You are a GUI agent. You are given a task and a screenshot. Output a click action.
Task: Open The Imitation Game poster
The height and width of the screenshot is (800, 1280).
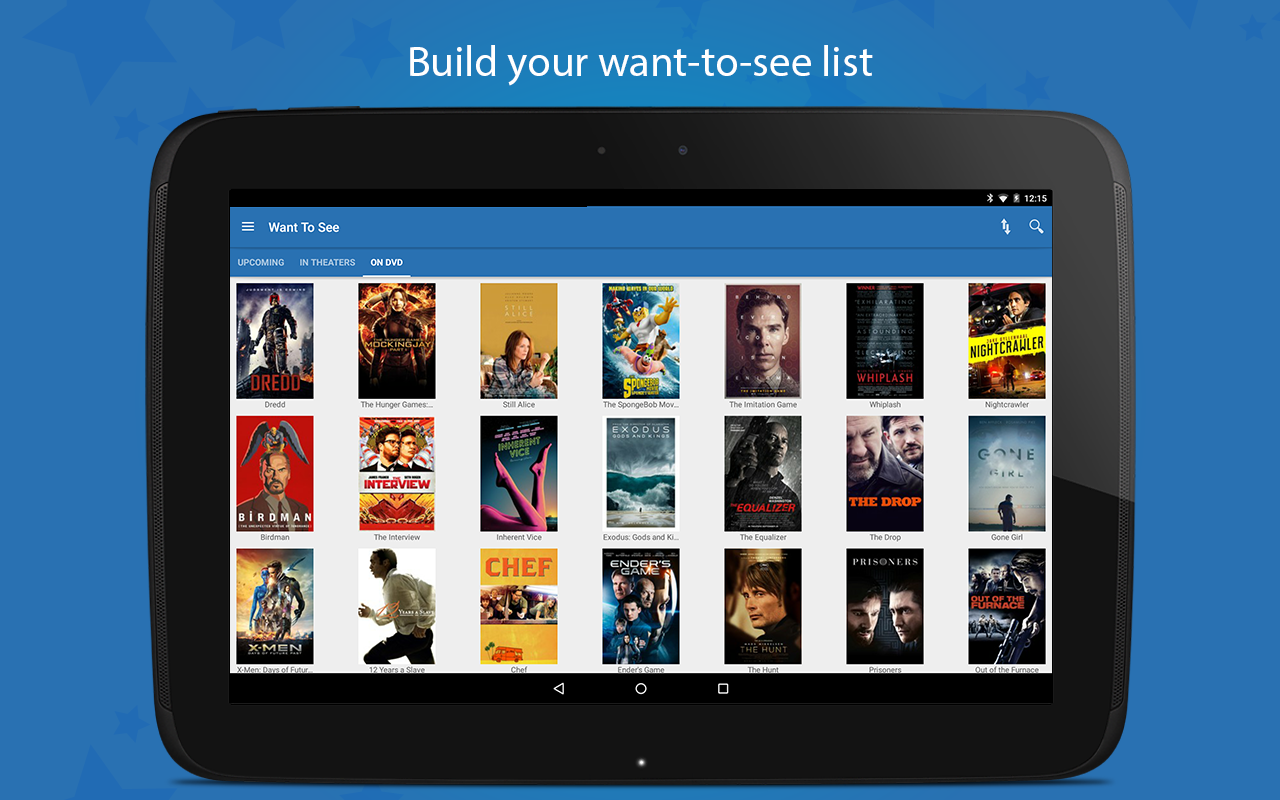point(763,341)
